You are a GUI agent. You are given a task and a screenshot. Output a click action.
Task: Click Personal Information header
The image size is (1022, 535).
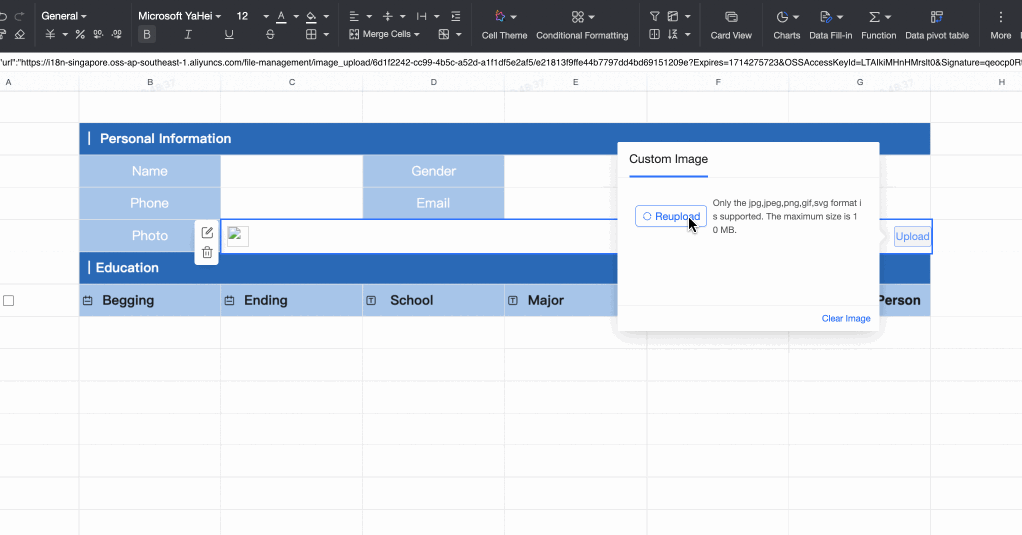click(x=504, y=138)
